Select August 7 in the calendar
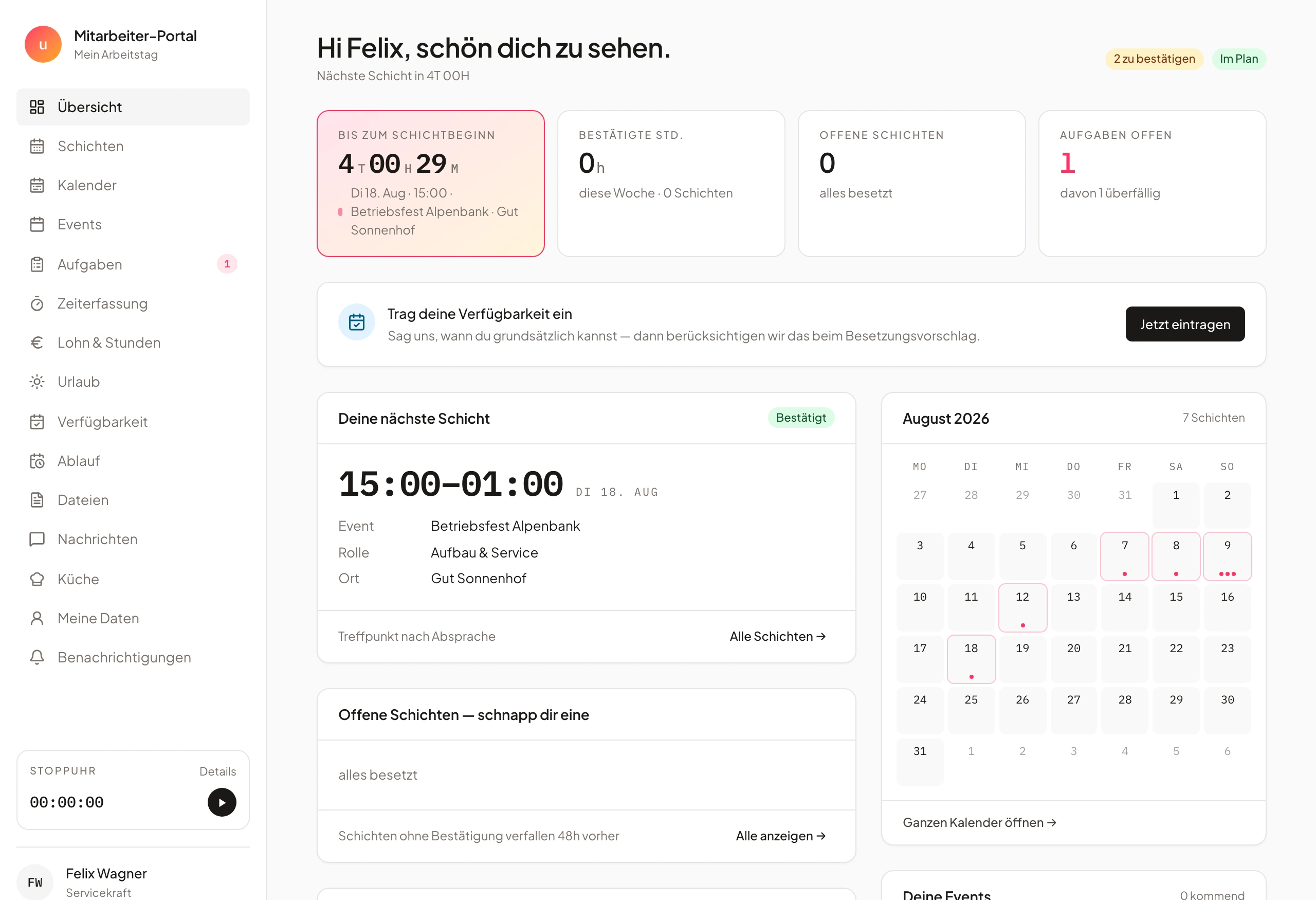1316x900 pixels. pyautogui.click(x=1125, y=556)
